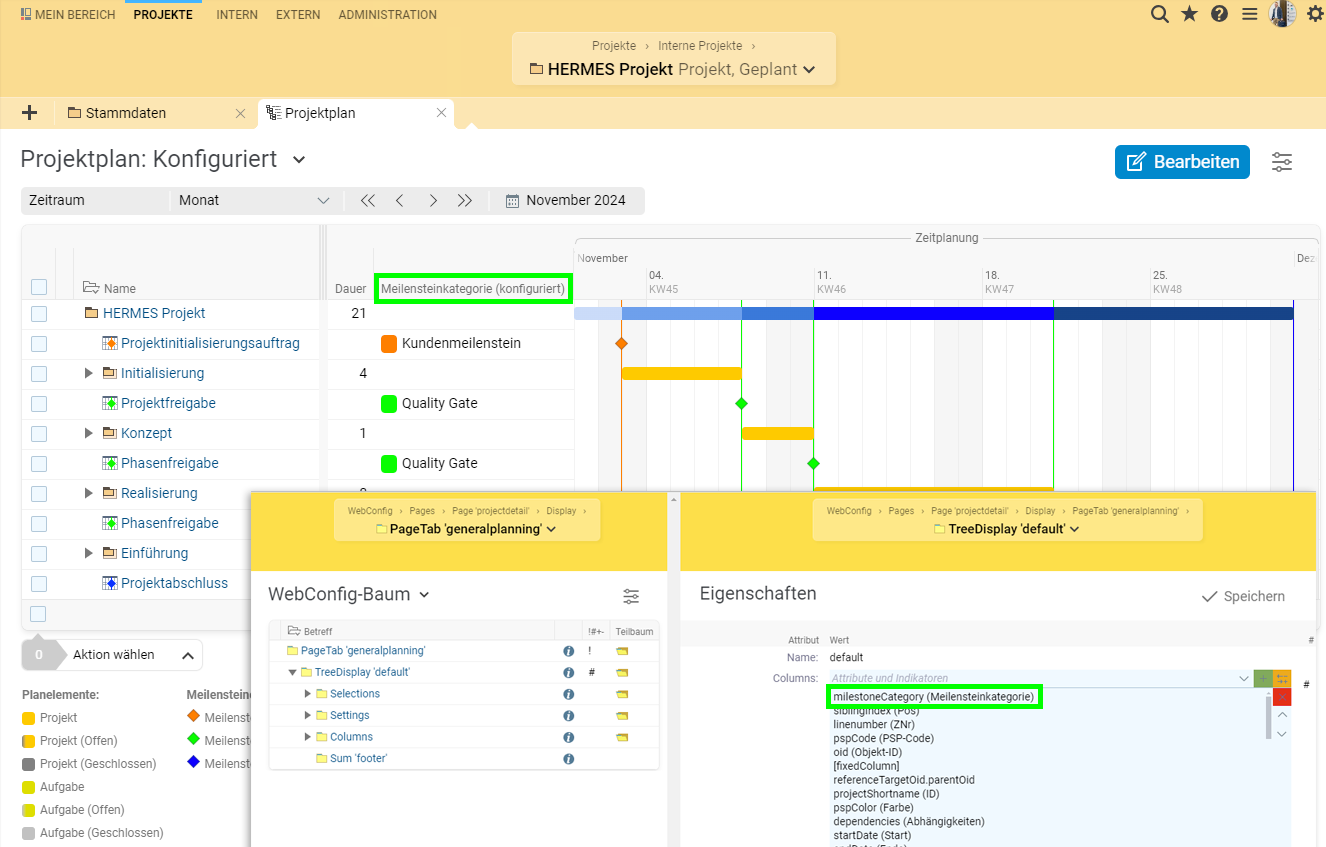
Task: Check the Projektfreigabe row checkbox
Action: pos(39,403)
